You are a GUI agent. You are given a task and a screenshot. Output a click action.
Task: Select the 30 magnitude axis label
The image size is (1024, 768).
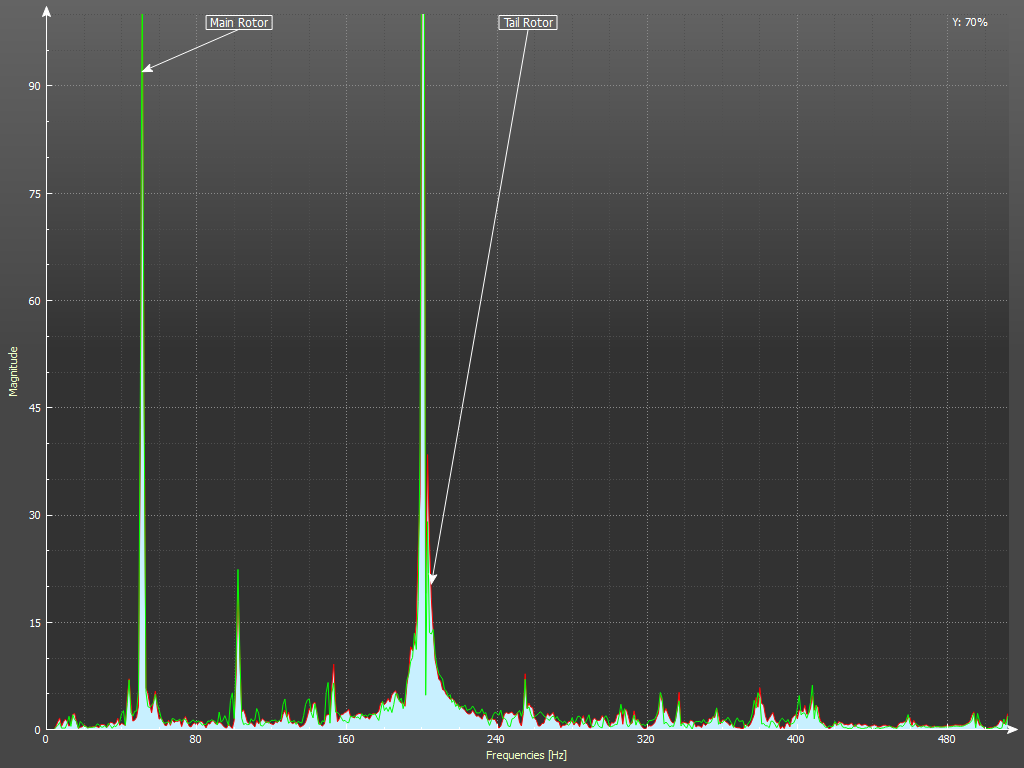(x=33, y=515)
